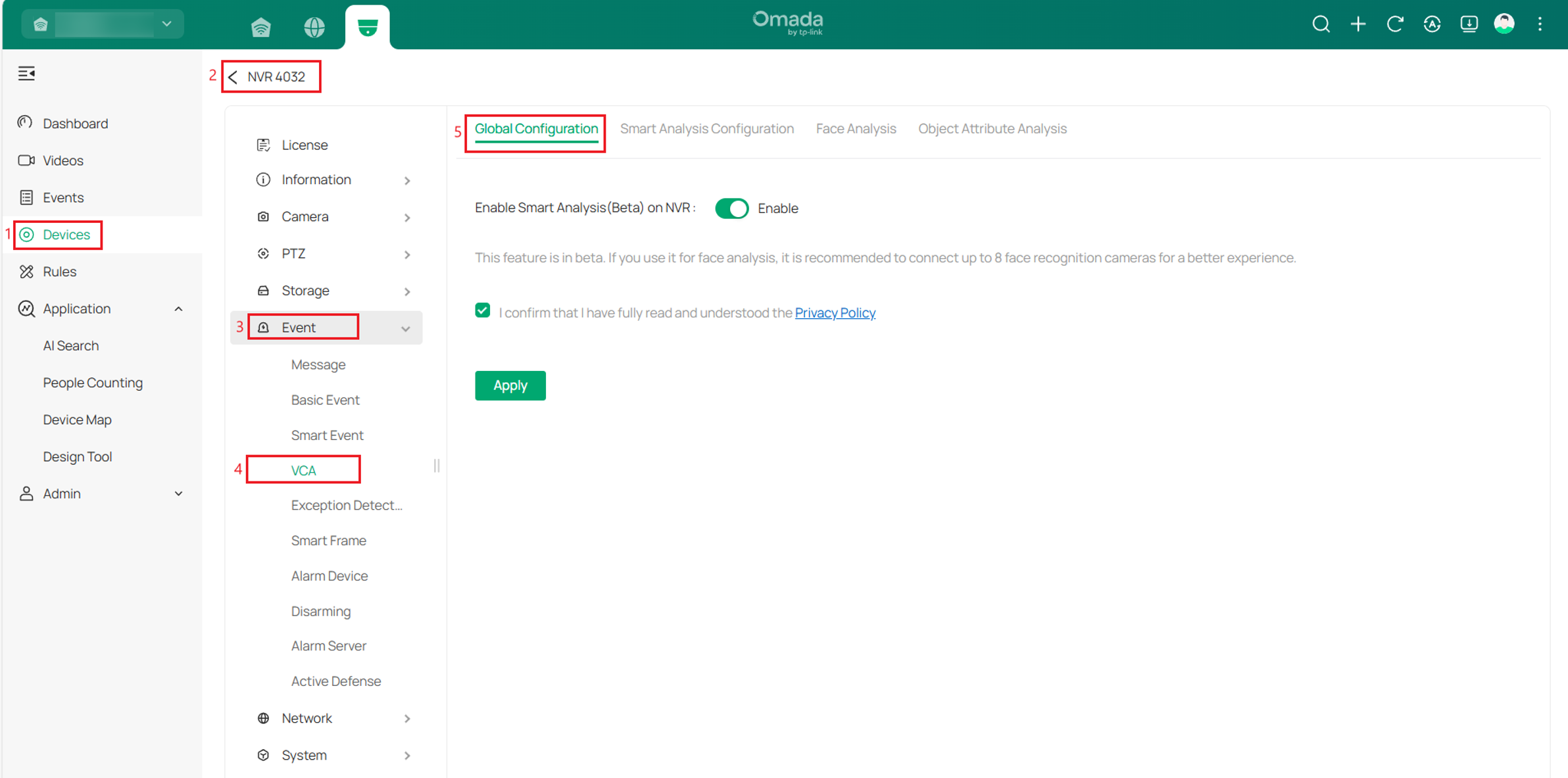This screenshot has height=778, width=1568.
Task: Open AI Search under Application
Action: [x=70, y=346]
